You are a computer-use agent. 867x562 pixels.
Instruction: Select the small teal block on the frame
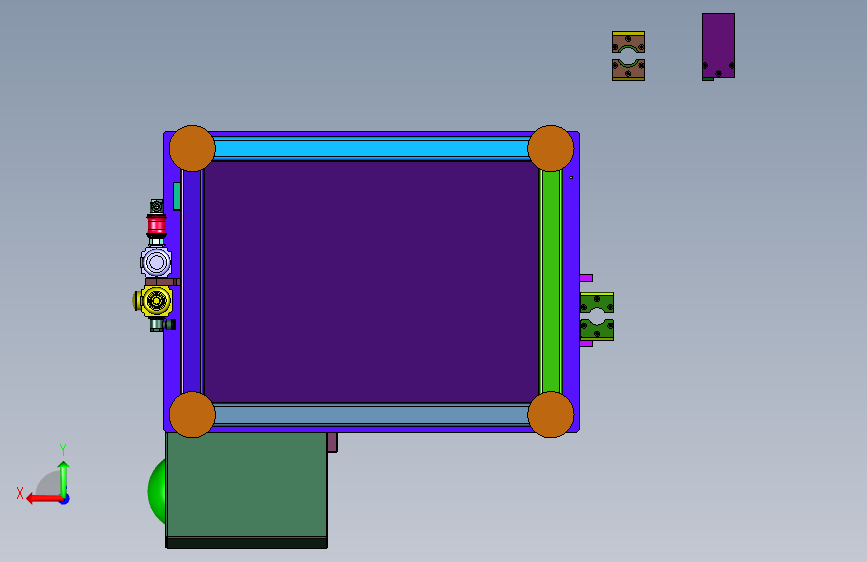point(177,196)
